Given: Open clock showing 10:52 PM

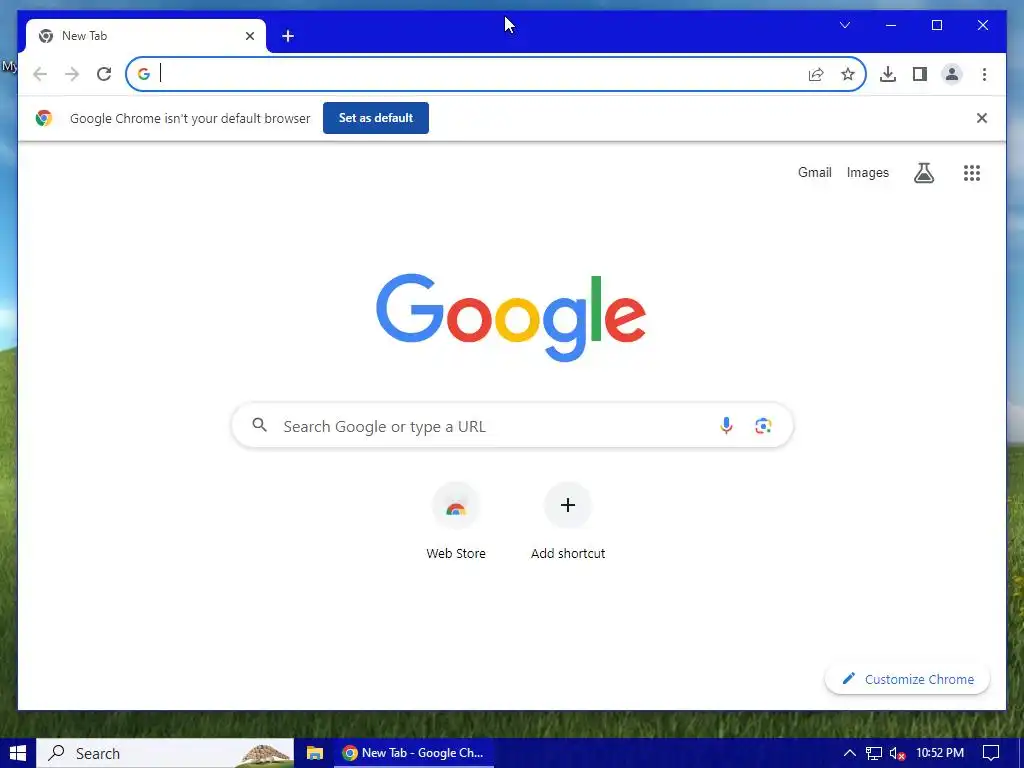Looking at the screenshot, I should pyautogui.click(x=940, y=753).
